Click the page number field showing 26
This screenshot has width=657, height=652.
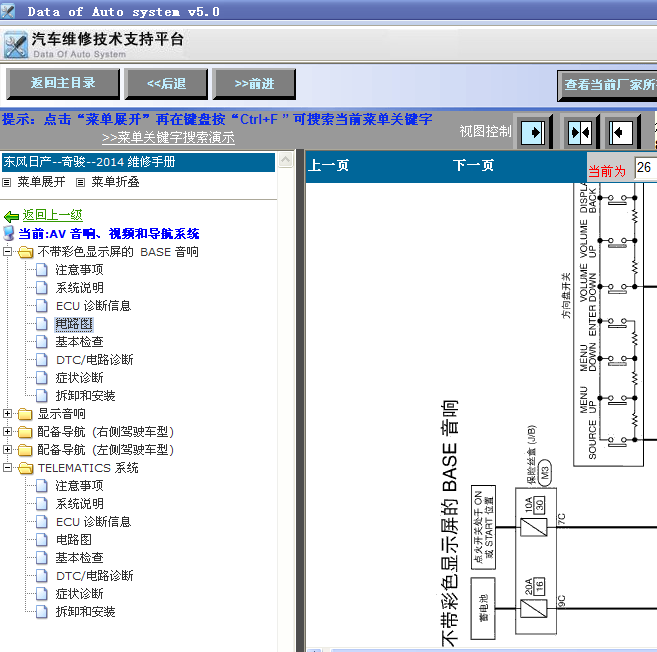(646, 168)
